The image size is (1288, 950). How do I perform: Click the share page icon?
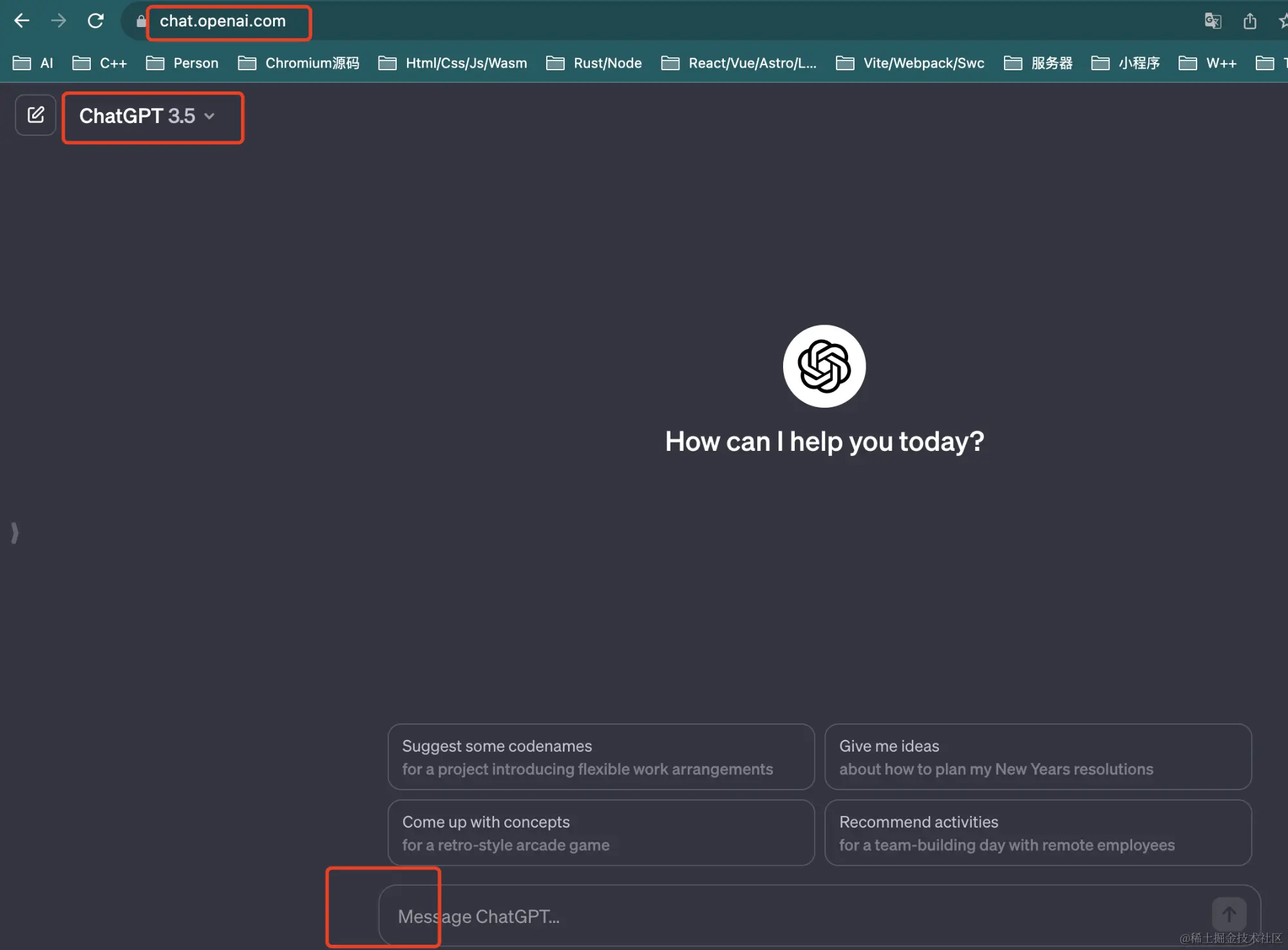tap(1249, 21)
